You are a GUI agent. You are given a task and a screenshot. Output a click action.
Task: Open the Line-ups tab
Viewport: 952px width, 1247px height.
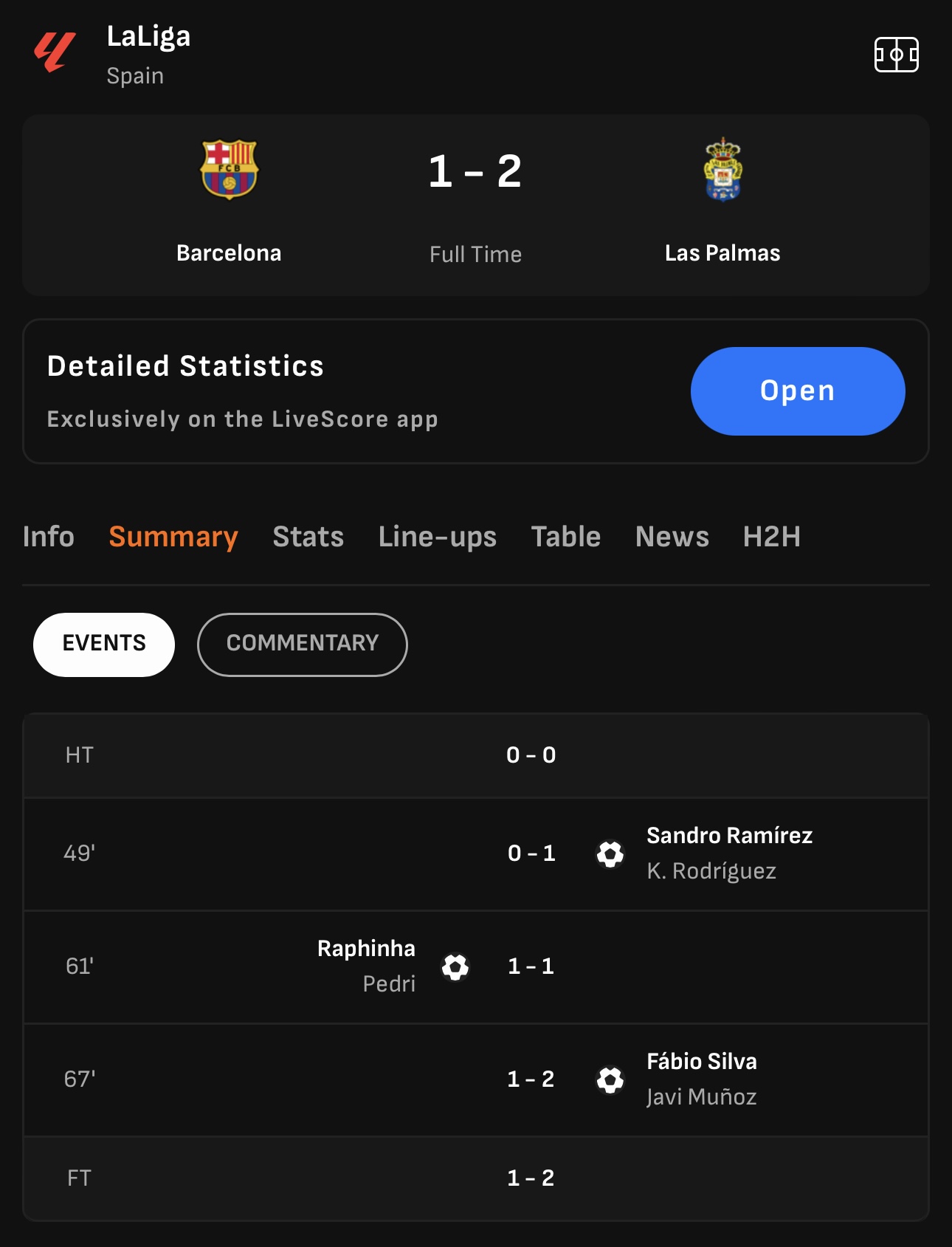pyautogui.click(x=438, y=537)
